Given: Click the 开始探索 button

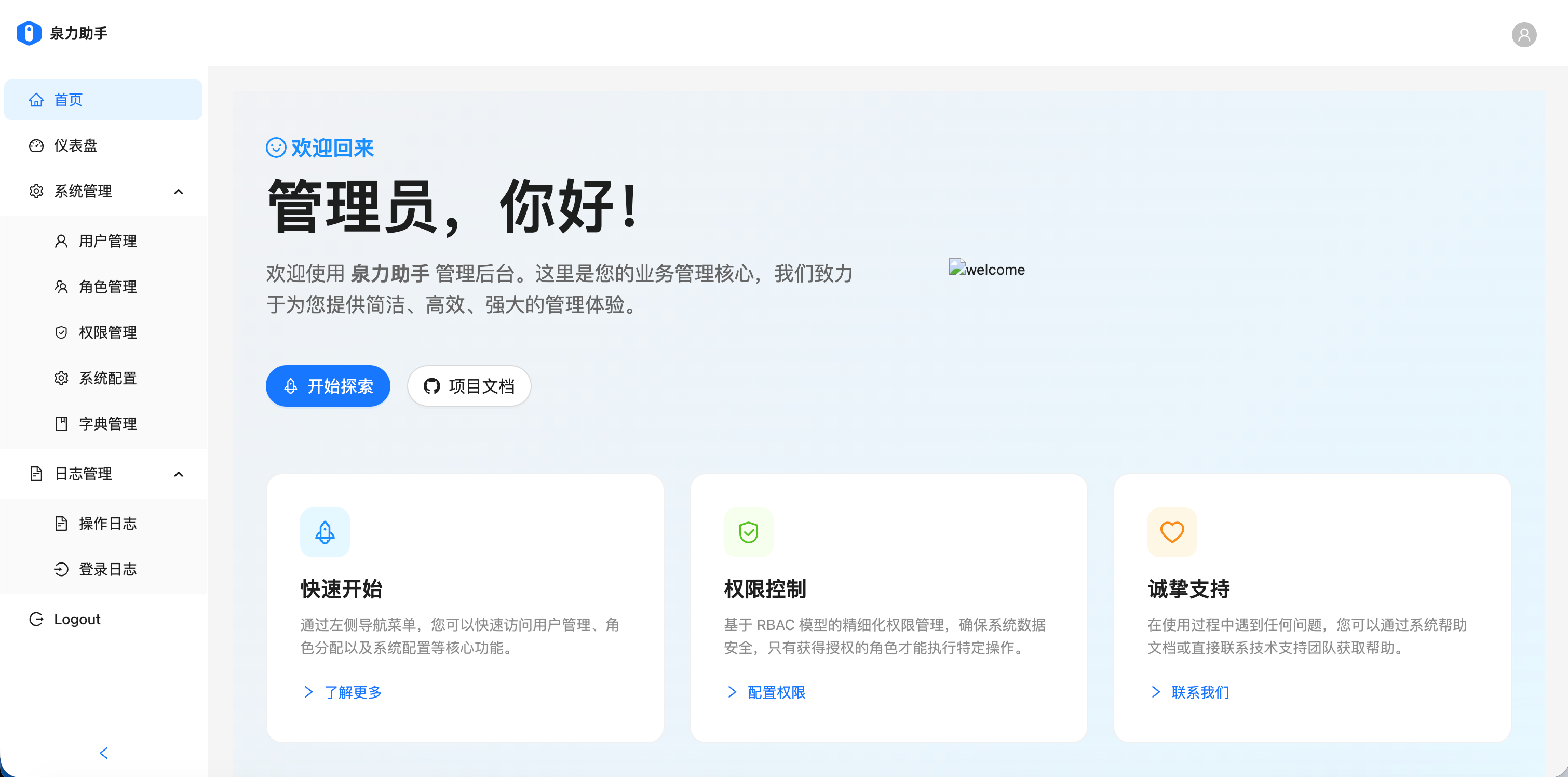Looking at the screenshot, I should pos(328,386).
